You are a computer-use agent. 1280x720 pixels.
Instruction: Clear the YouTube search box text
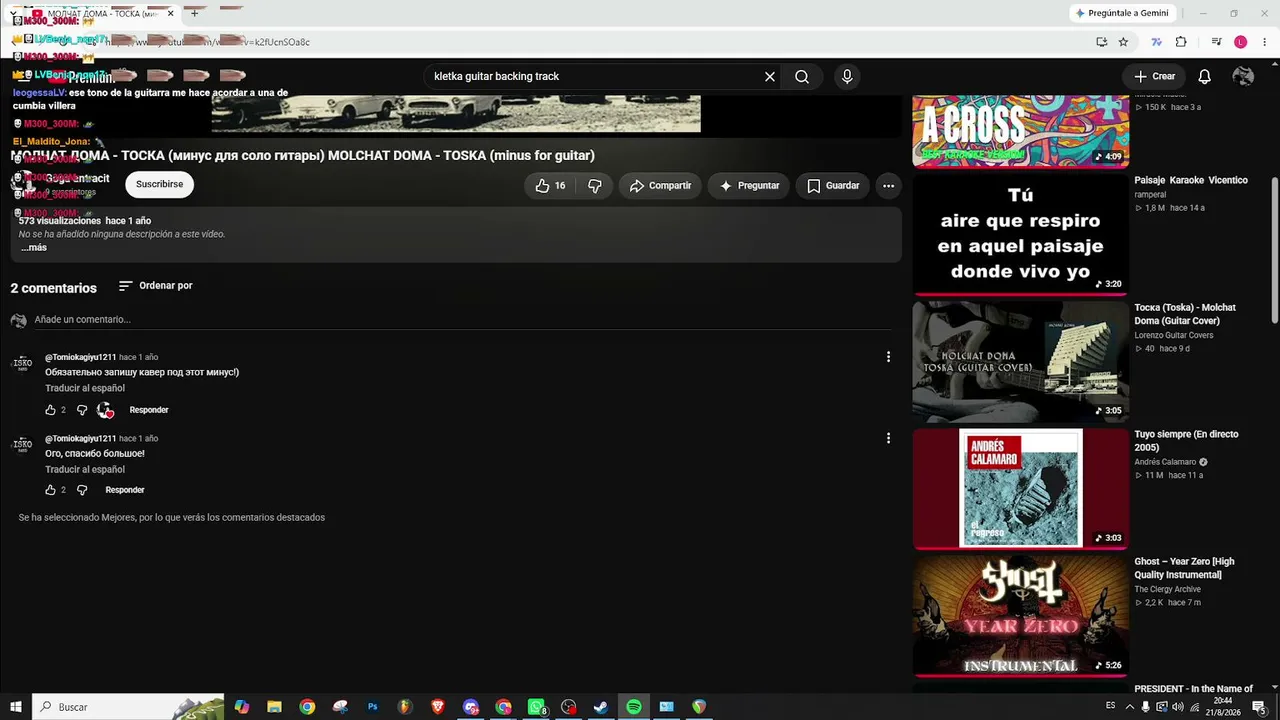click(770, 77)
